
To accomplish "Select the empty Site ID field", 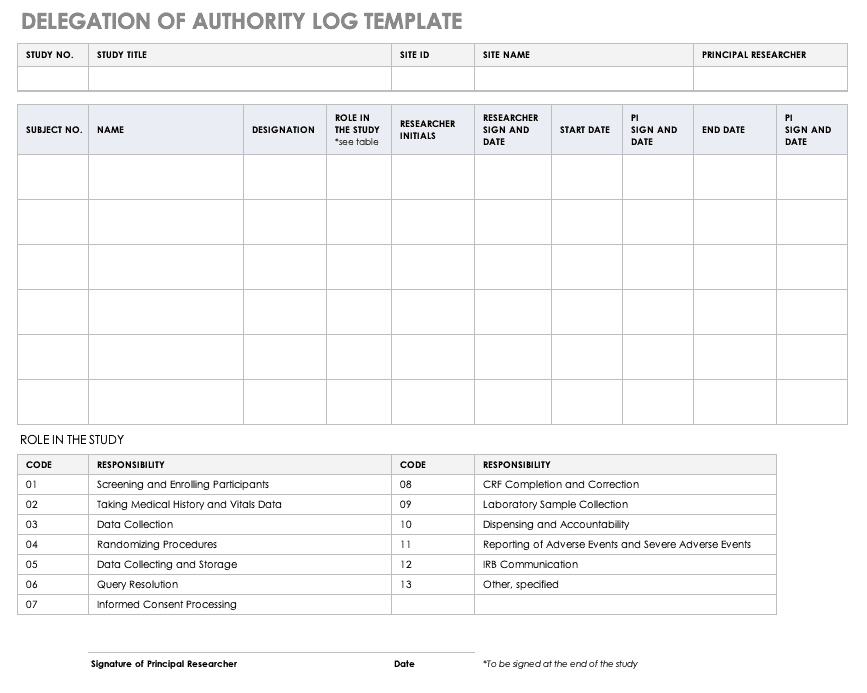I will coord(432,79).
